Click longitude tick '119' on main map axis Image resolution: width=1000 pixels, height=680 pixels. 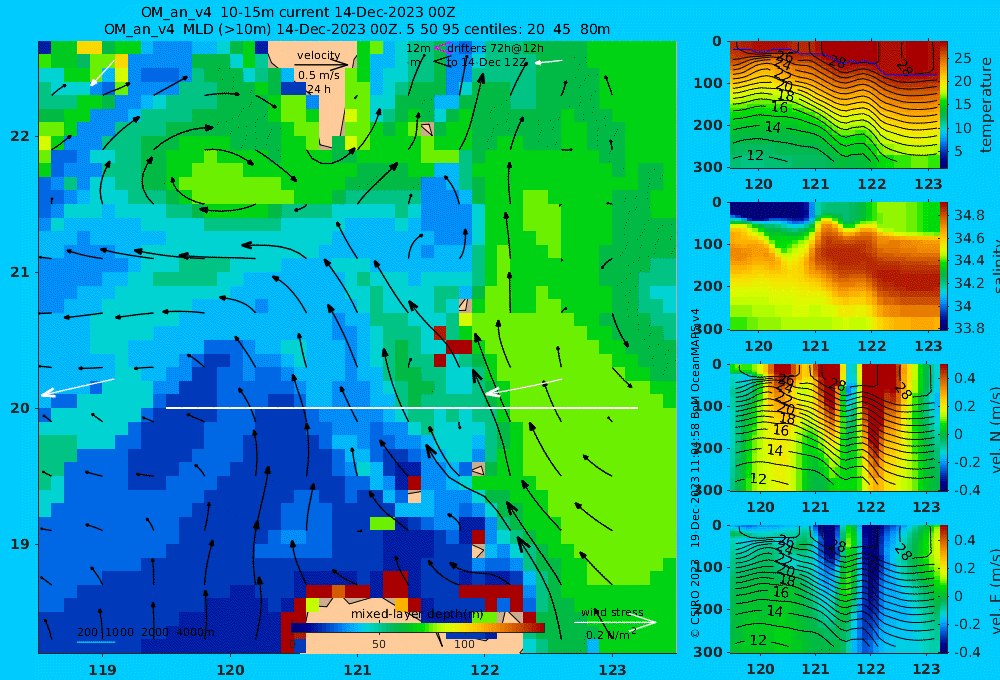pyautogui.click(x=102, y=670)
